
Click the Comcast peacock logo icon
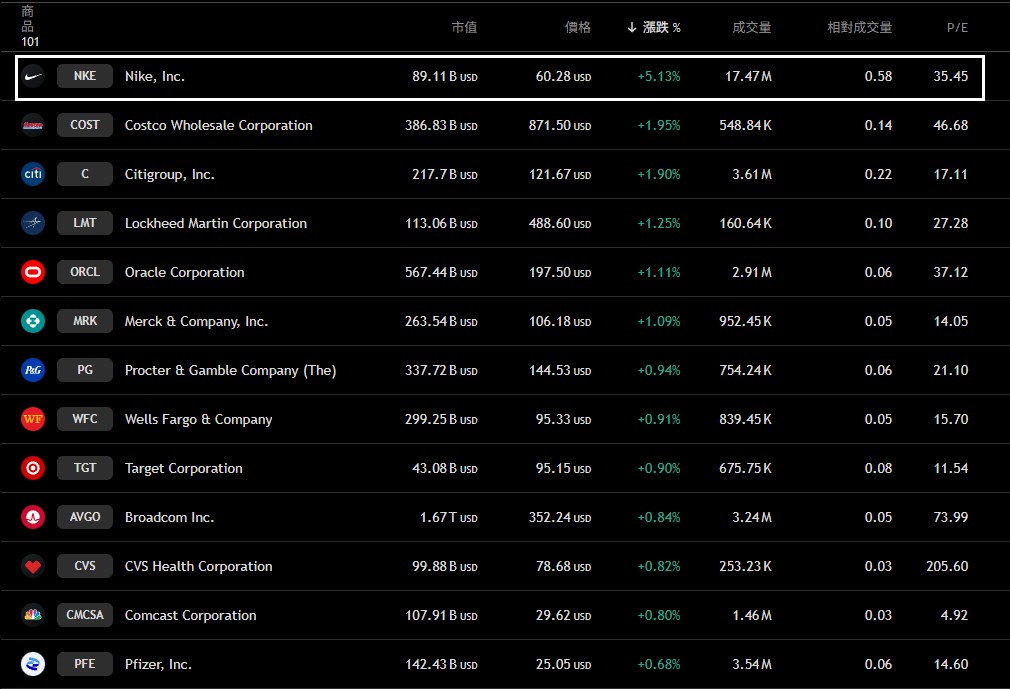tap(33, 615)
